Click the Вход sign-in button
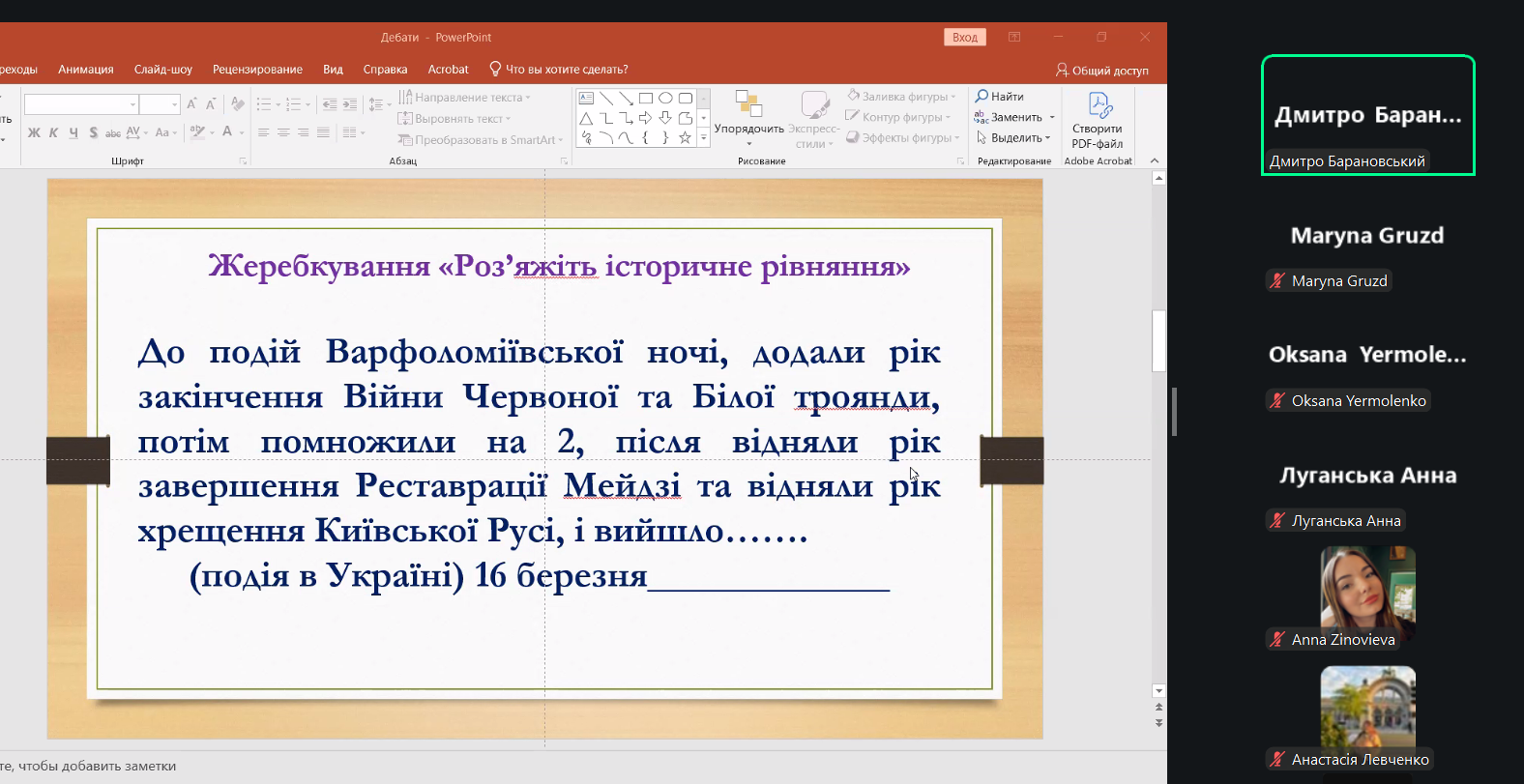This screenshot has width=1524, height=784. click(964, 38)
